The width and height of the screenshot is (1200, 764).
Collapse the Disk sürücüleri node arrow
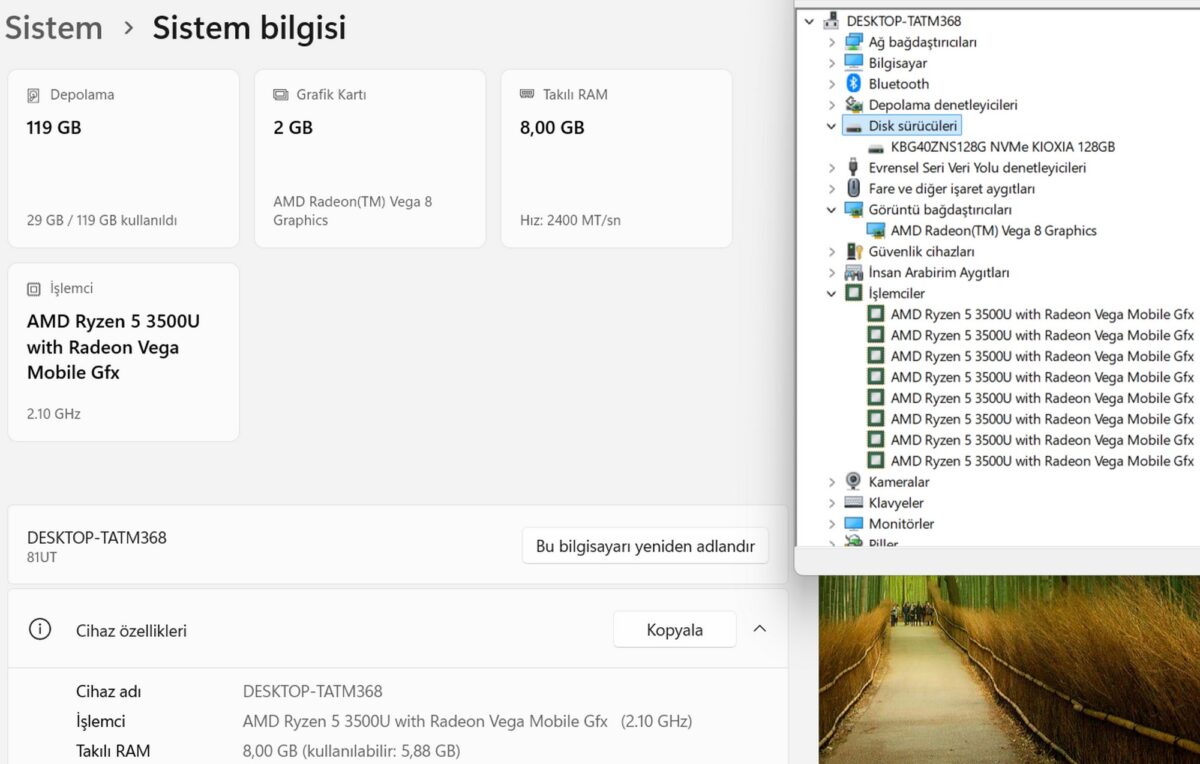click(831, 126)
